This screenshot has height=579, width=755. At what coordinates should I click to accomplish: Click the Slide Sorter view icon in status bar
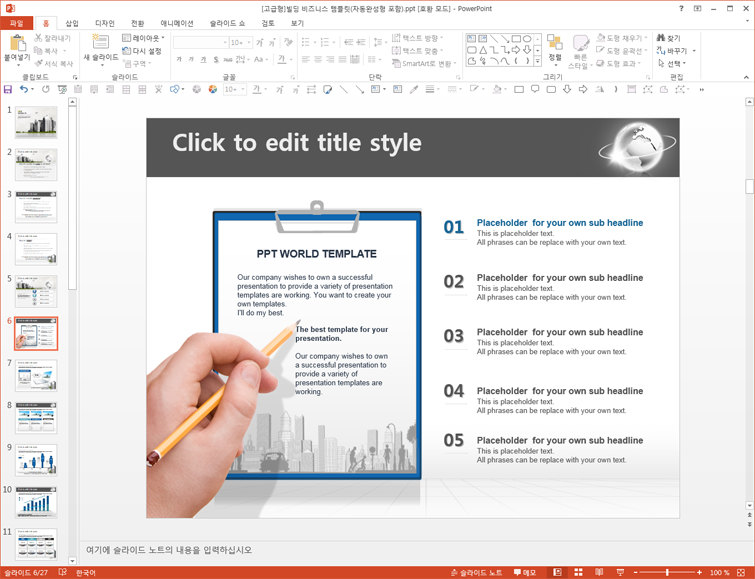coord(578,572)
